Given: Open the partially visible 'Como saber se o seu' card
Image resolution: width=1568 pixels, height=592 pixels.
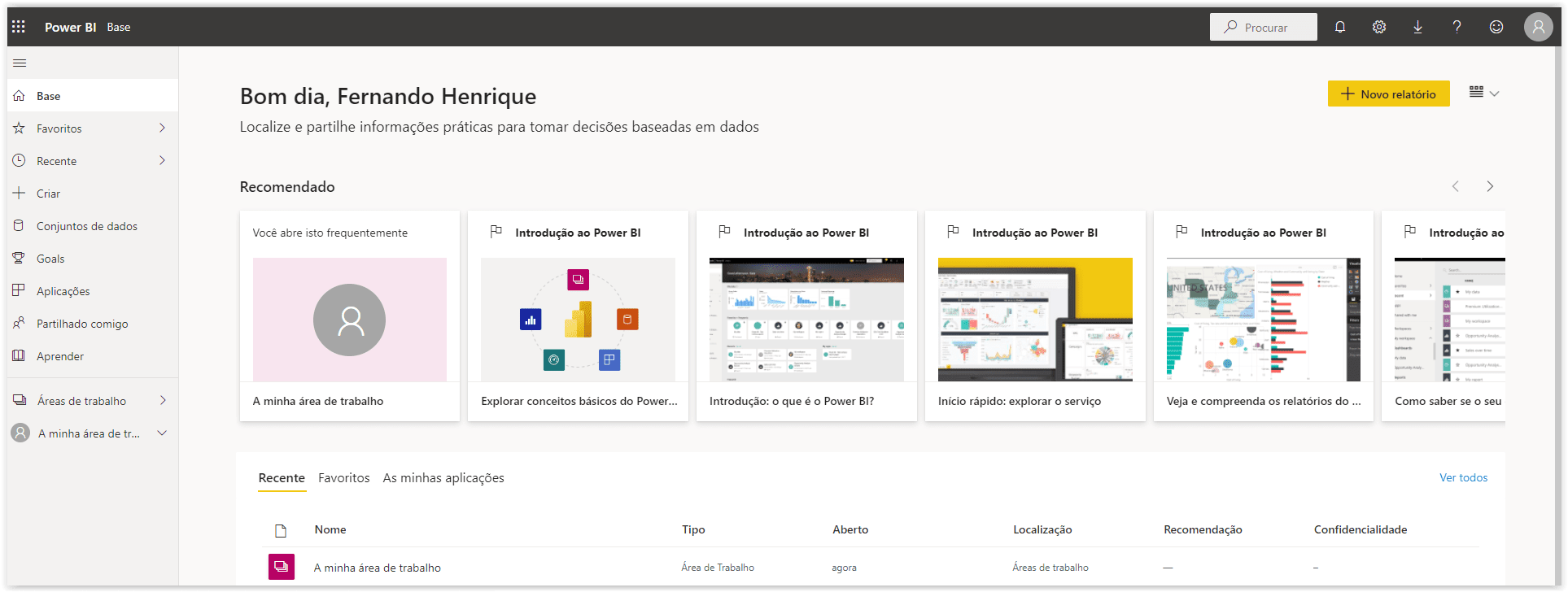Looking at the screenshot, I should tap(1444, 316).
